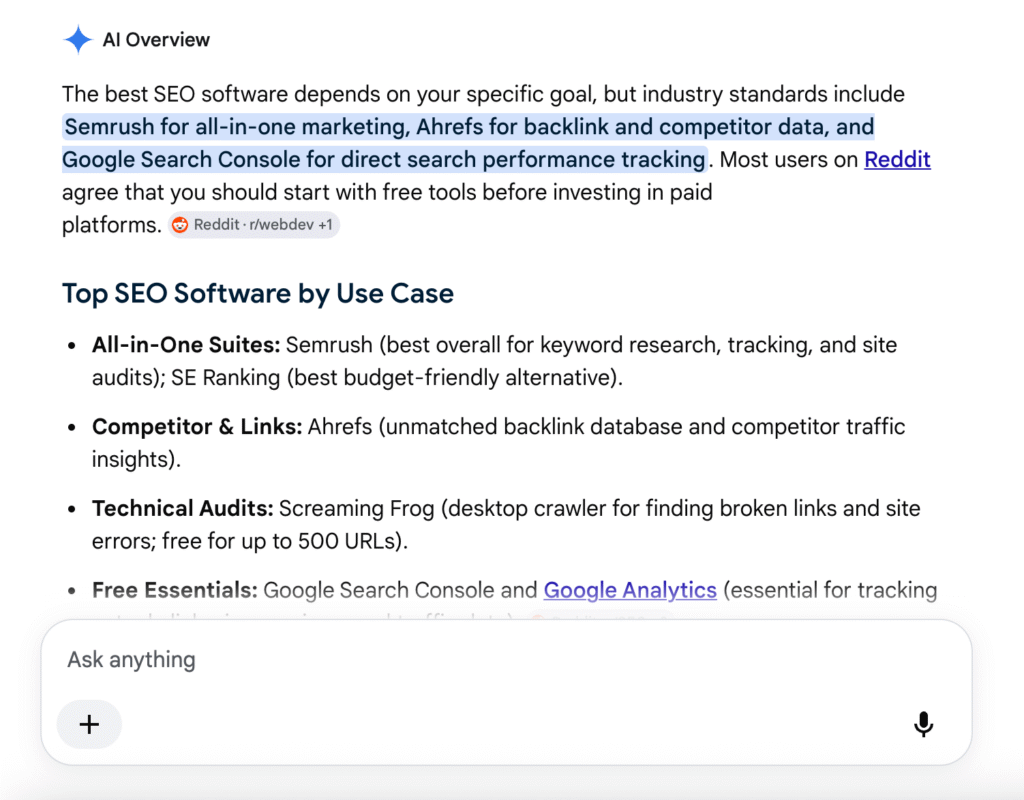Click the Reddit logo in the r/webdev chip

click(180, 225)
